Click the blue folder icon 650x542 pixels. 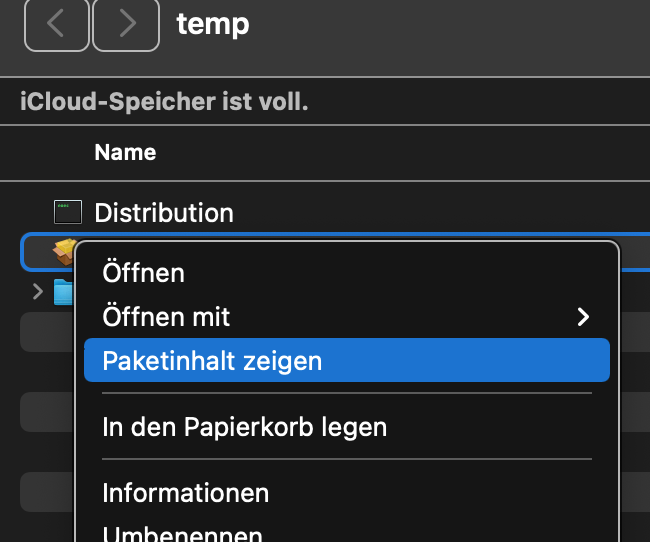[x=64, y=292]
